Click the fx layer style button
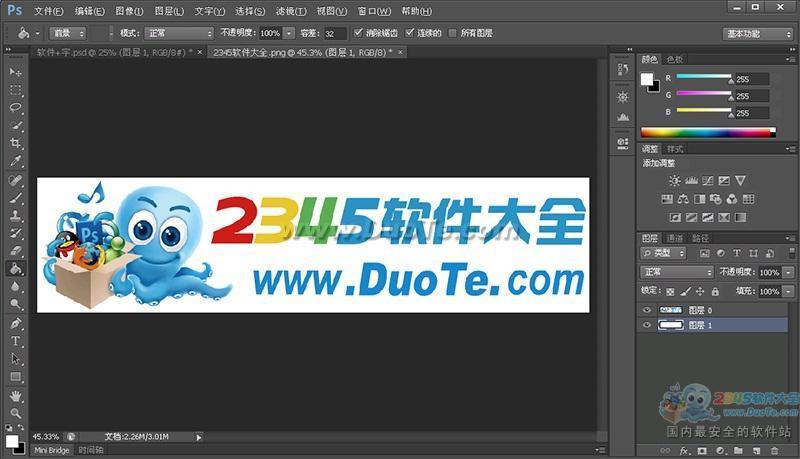The height and width of the screenshot is (459, 800). (685, 451)
